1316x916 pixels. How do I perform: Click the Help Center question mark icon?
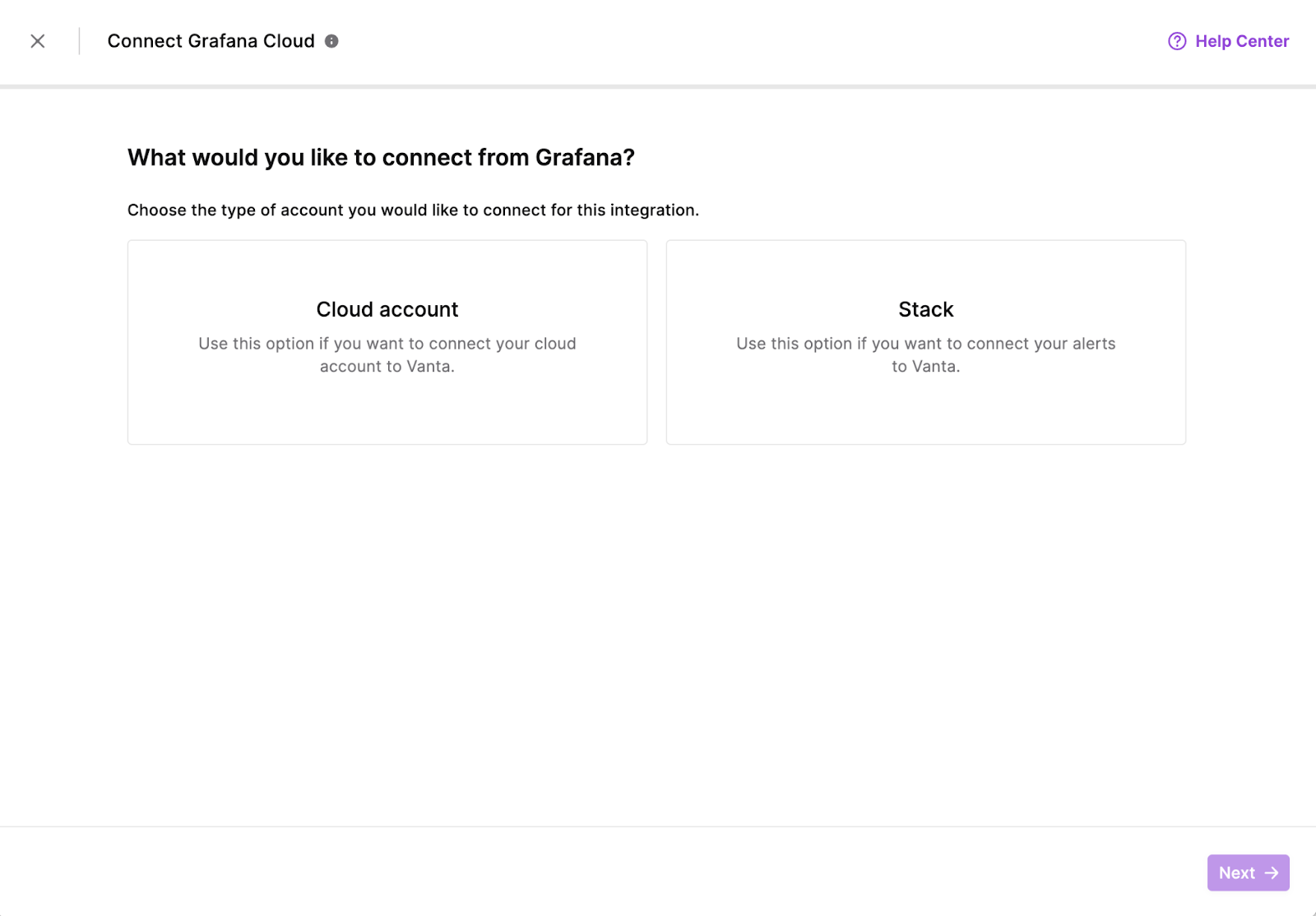coord(1177,41)
